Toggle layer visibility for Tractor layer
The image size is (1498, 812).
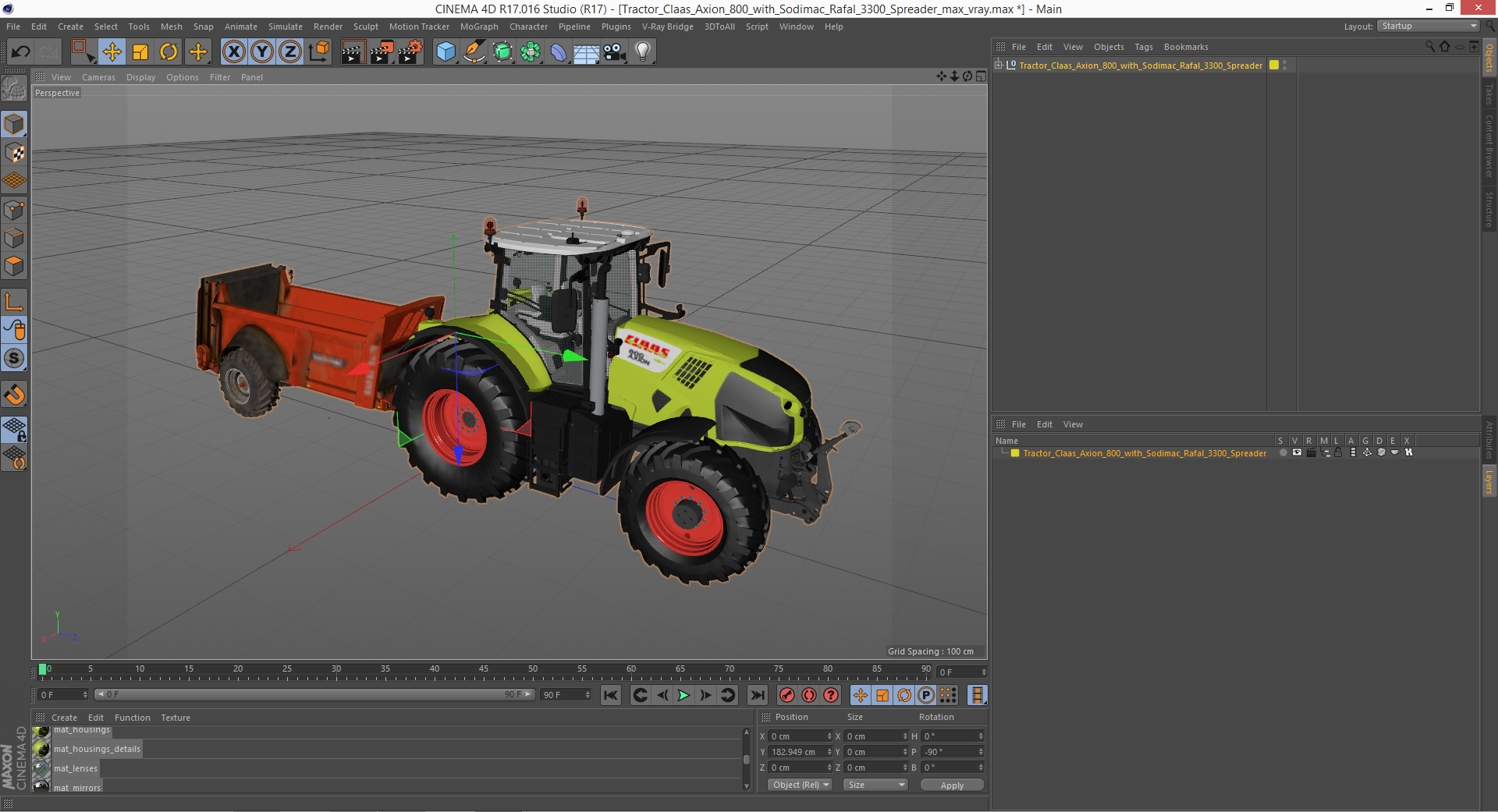[1297, 453]
